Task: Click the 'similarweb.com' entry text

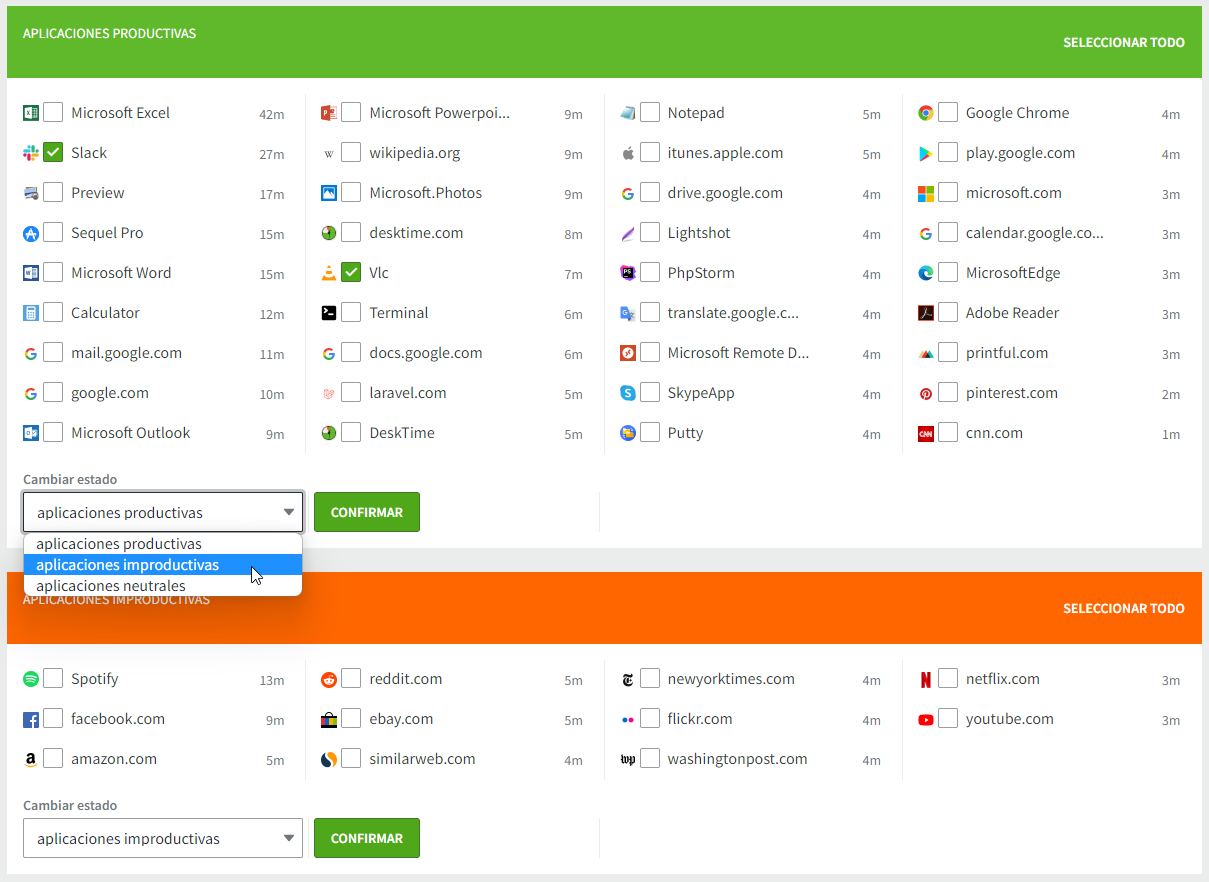Action: click(x=422, y=759)
